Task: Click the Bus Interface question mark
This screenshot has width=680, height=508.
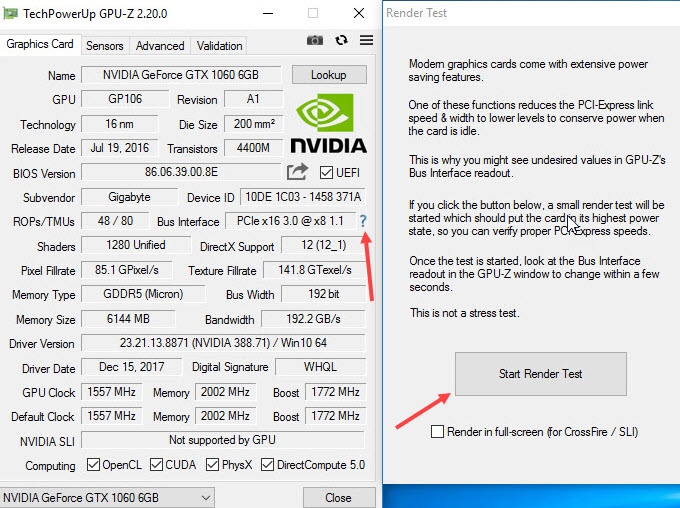Action: tap(363, 221)
